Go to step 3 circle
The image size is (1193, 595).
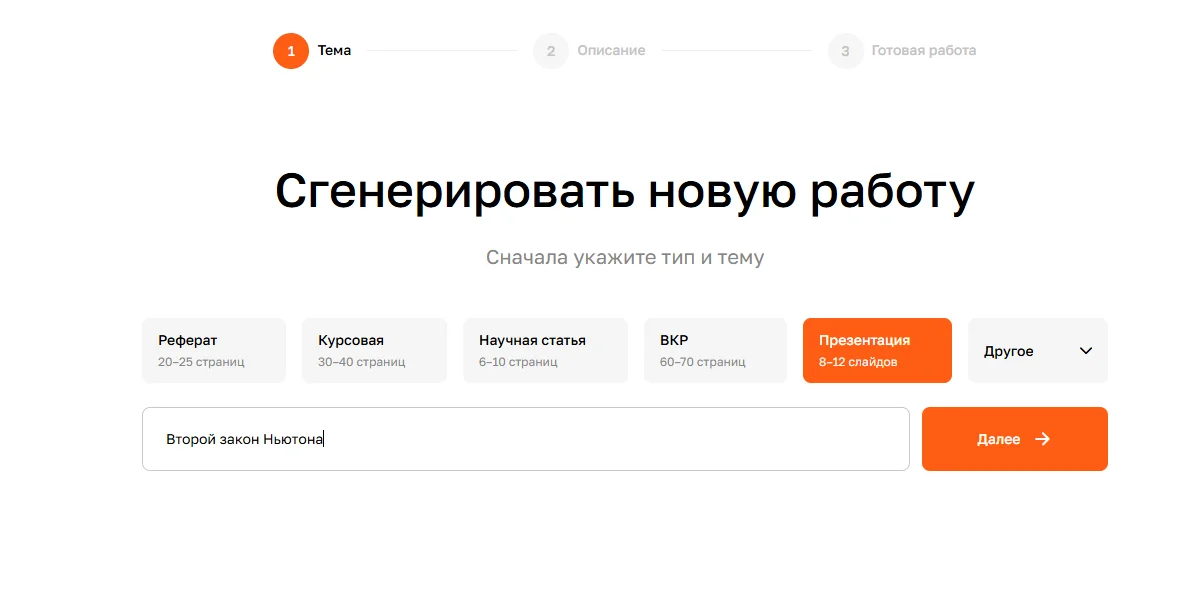tap(845, 51)
